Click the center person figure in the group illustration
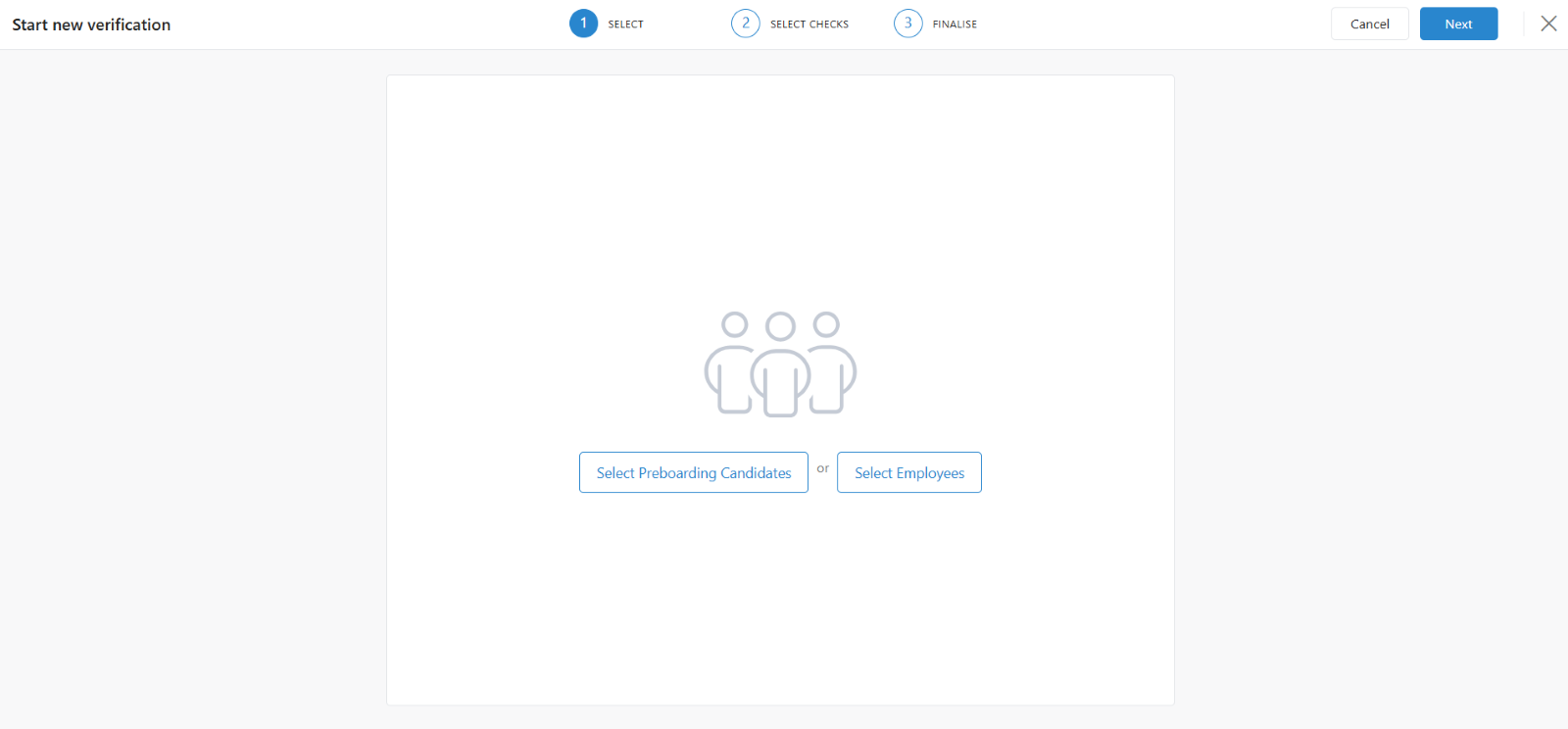The height and width of the screenshot is (729, 1568). (780, 372)
